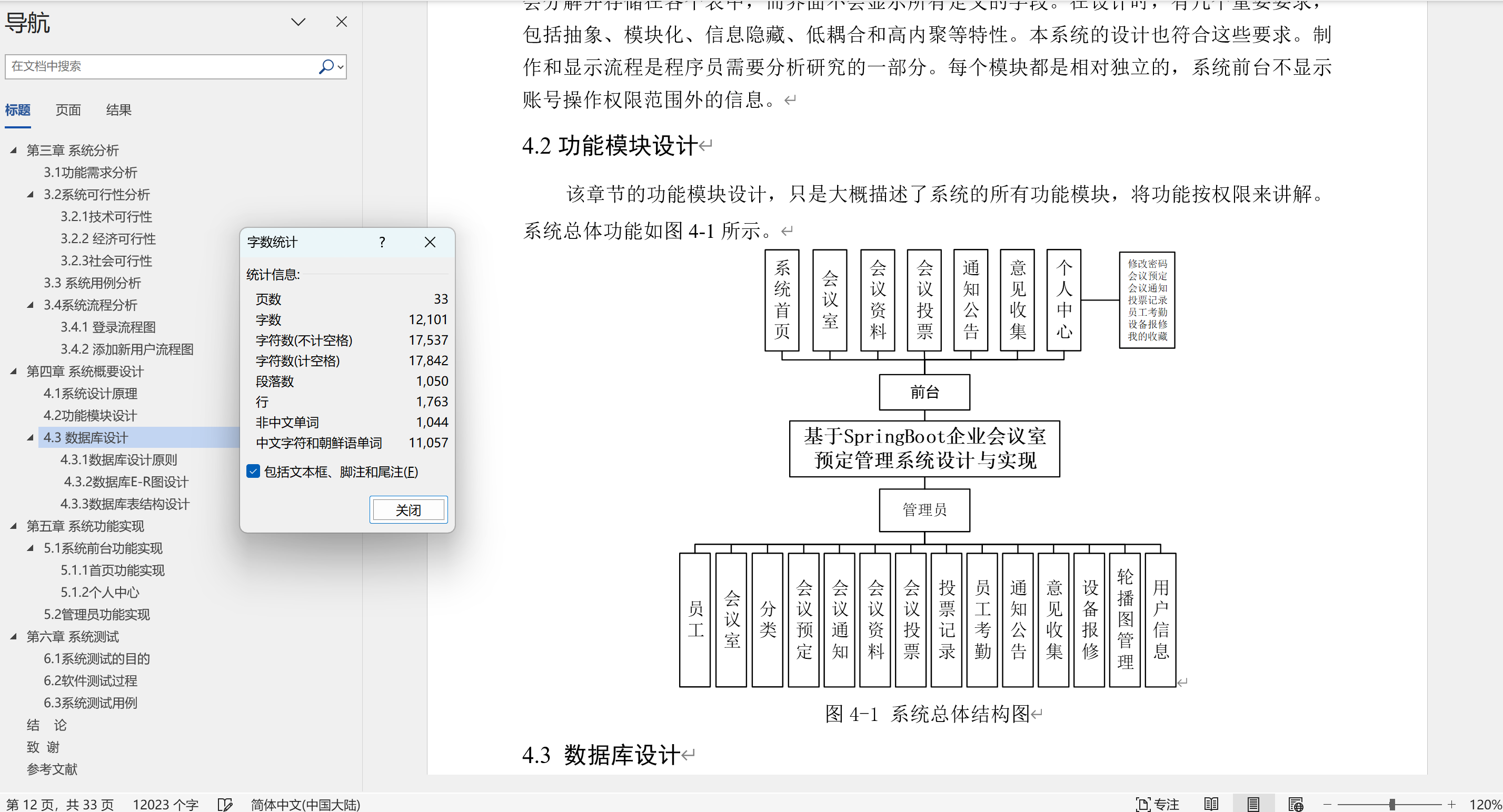The image size is (1503, 812).
Task: Go to heading 3.4.1 登录流程图
Action: point(108,327)
